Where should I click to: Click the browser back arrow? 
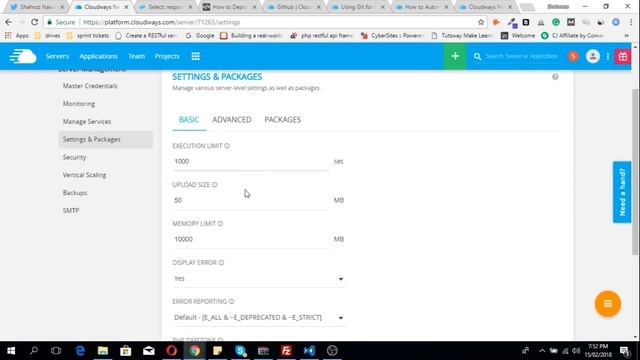click(x=9, y=22)
